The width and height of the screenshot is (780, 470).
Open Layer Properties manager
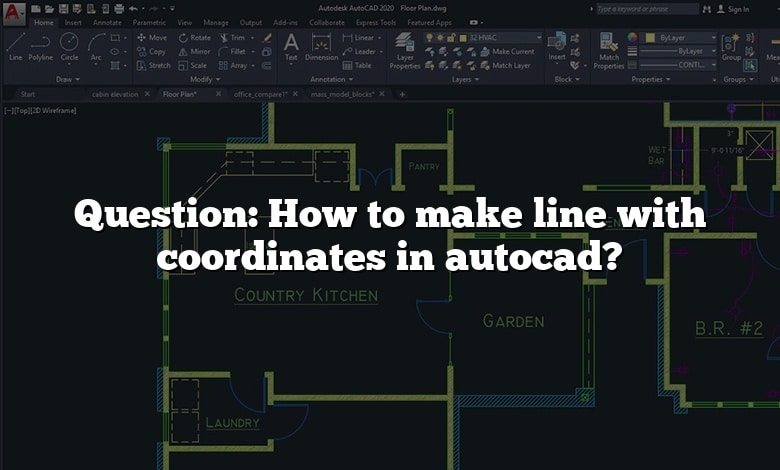pyautogui.click(x=405, y=51)
